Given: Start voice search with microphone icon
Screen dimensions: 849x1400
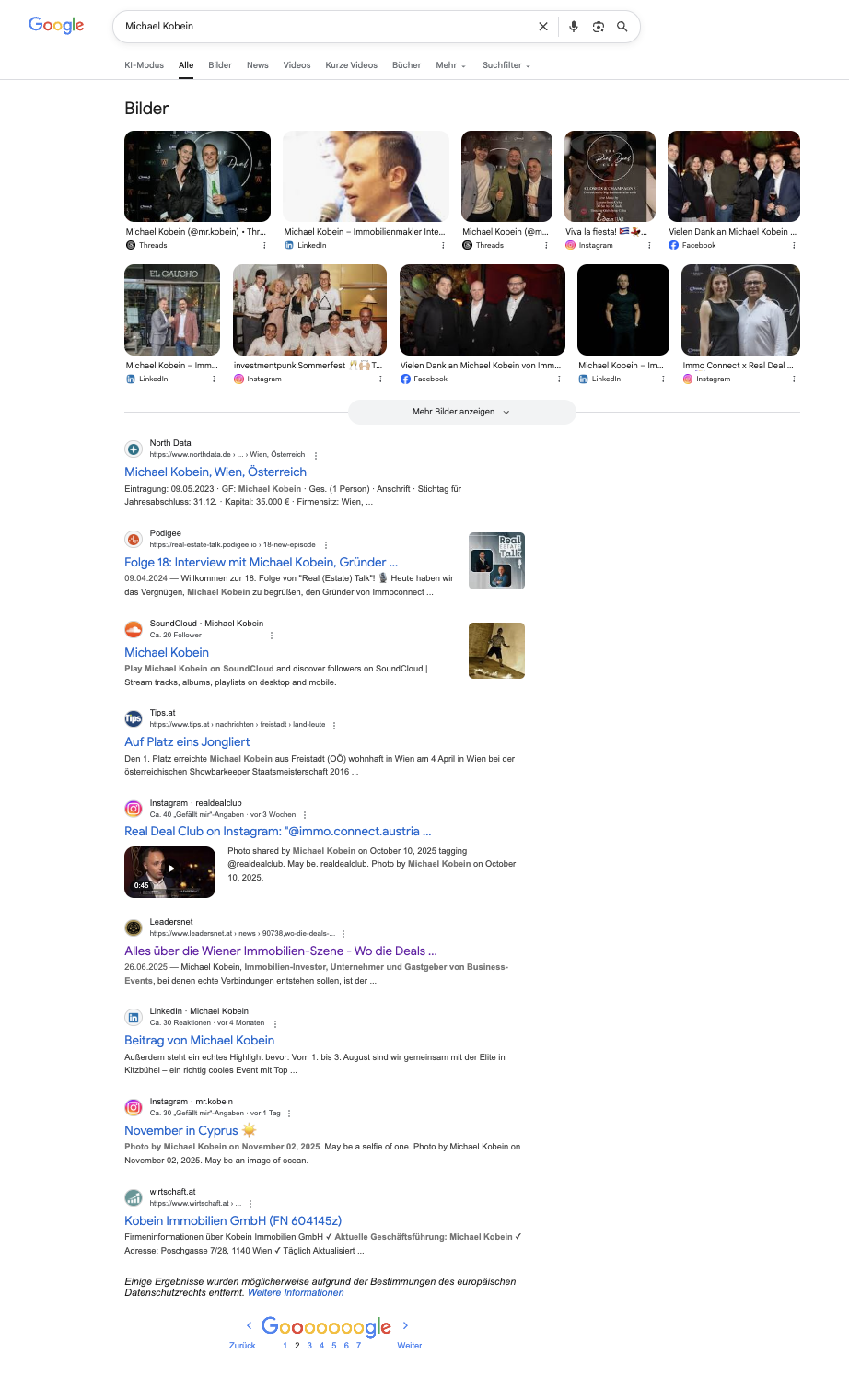Looking at the screenshot, I should click(574, 27).
